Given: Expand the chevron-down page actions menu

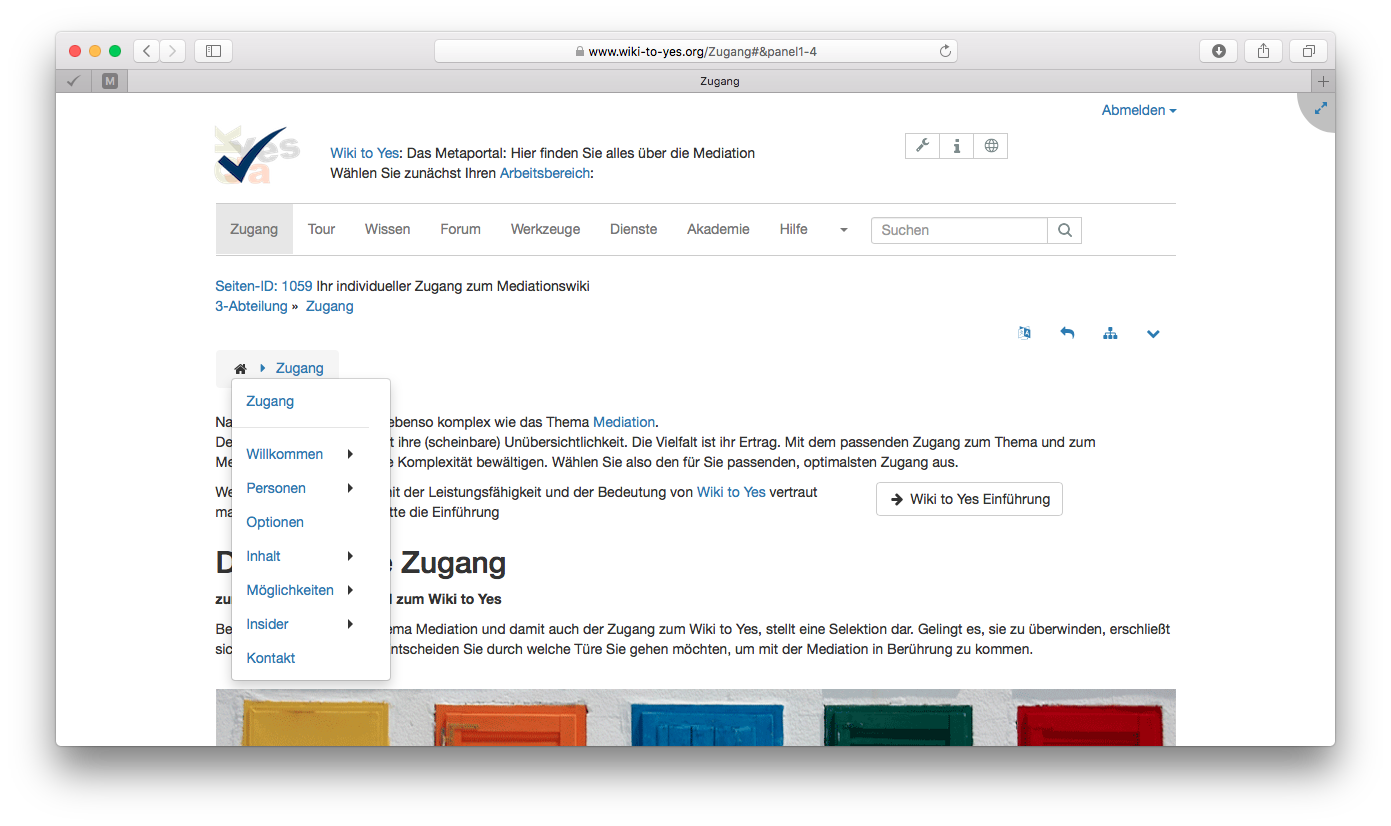Looking at the screenshot, I should tap(1153, 333).
